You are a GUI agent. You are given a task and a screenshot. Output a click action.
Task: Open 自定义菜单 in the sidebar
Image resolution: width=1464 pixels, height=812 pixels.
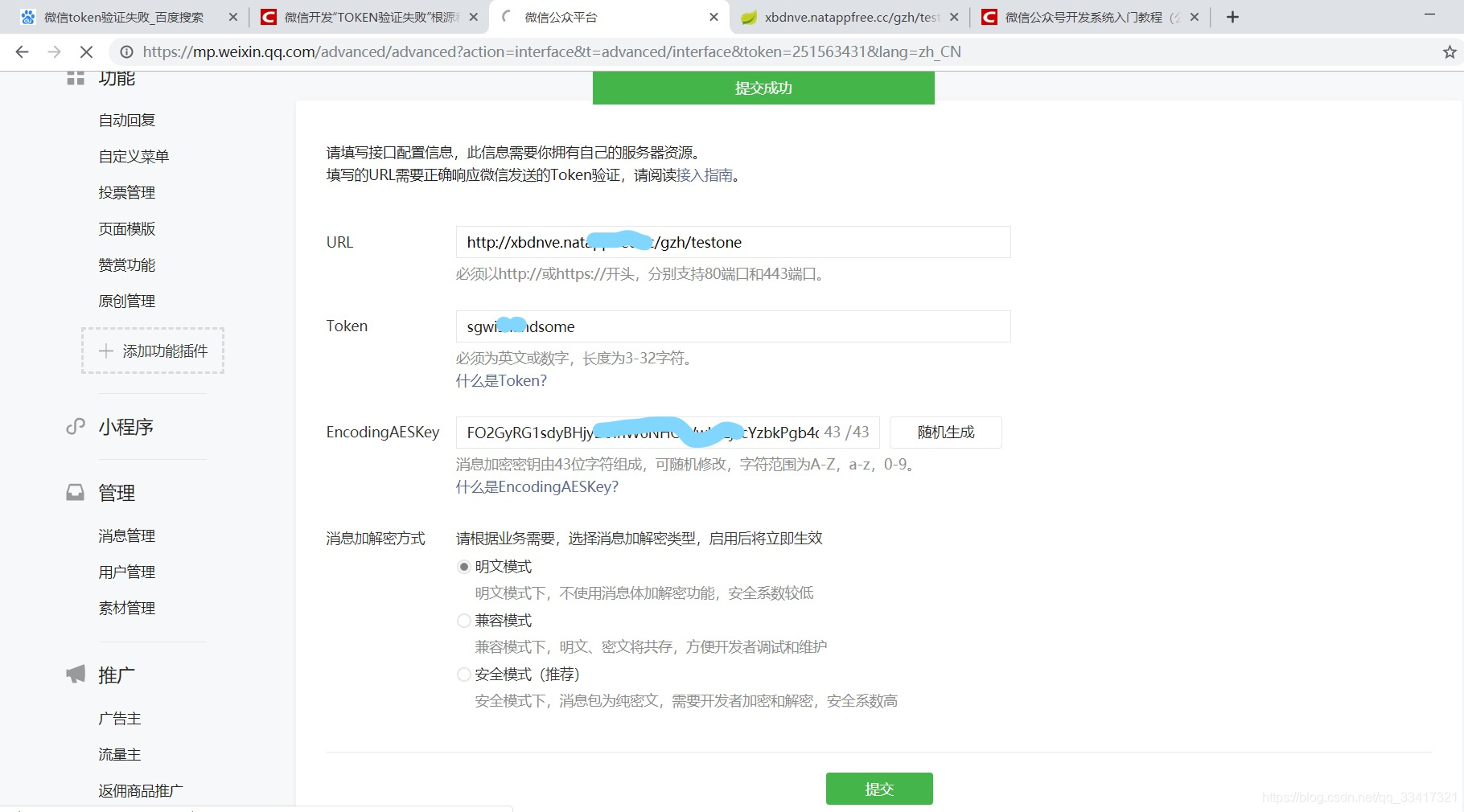click(x=134, y=157)
